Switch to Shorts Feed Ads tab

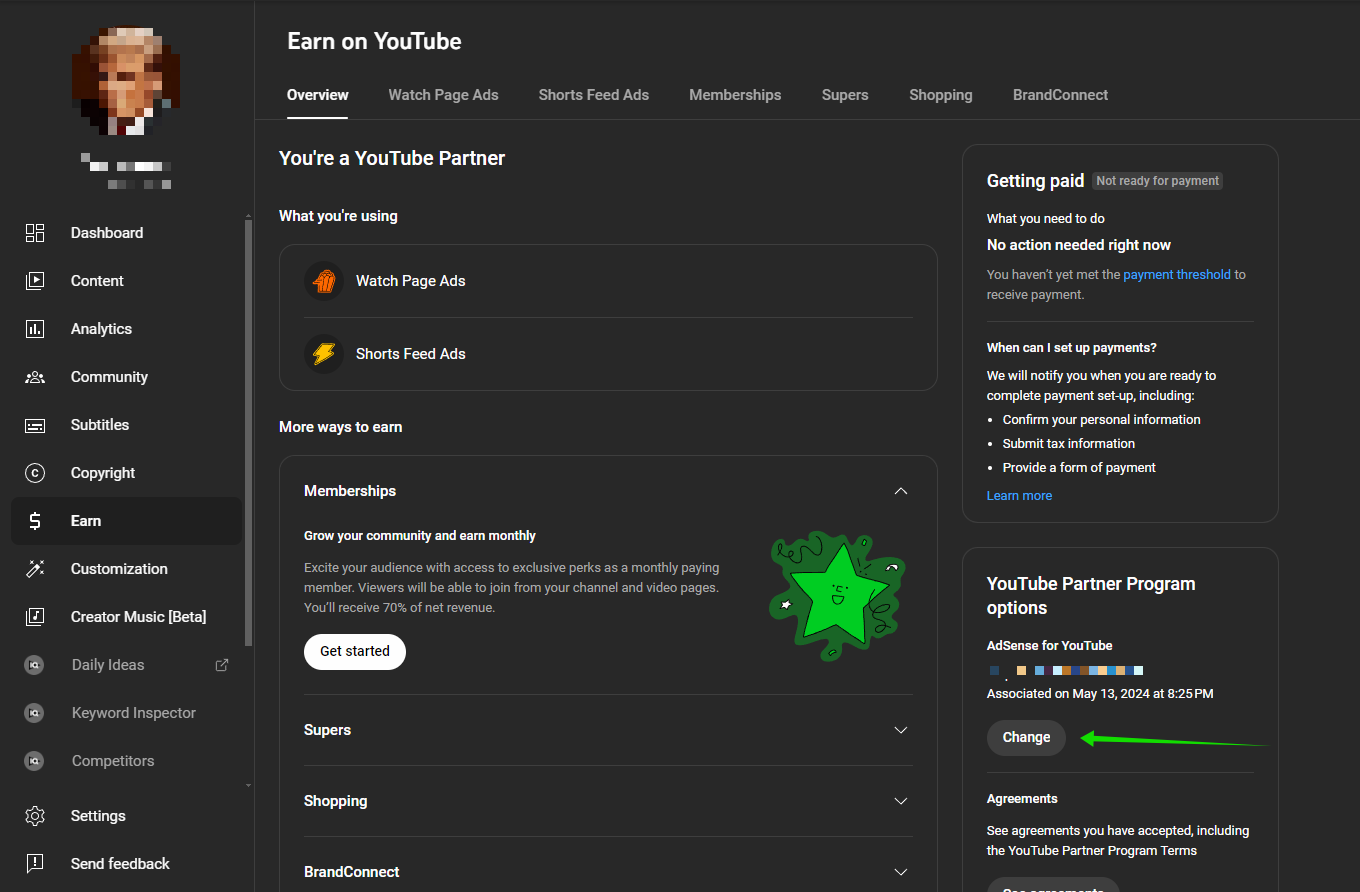point(593,95)
